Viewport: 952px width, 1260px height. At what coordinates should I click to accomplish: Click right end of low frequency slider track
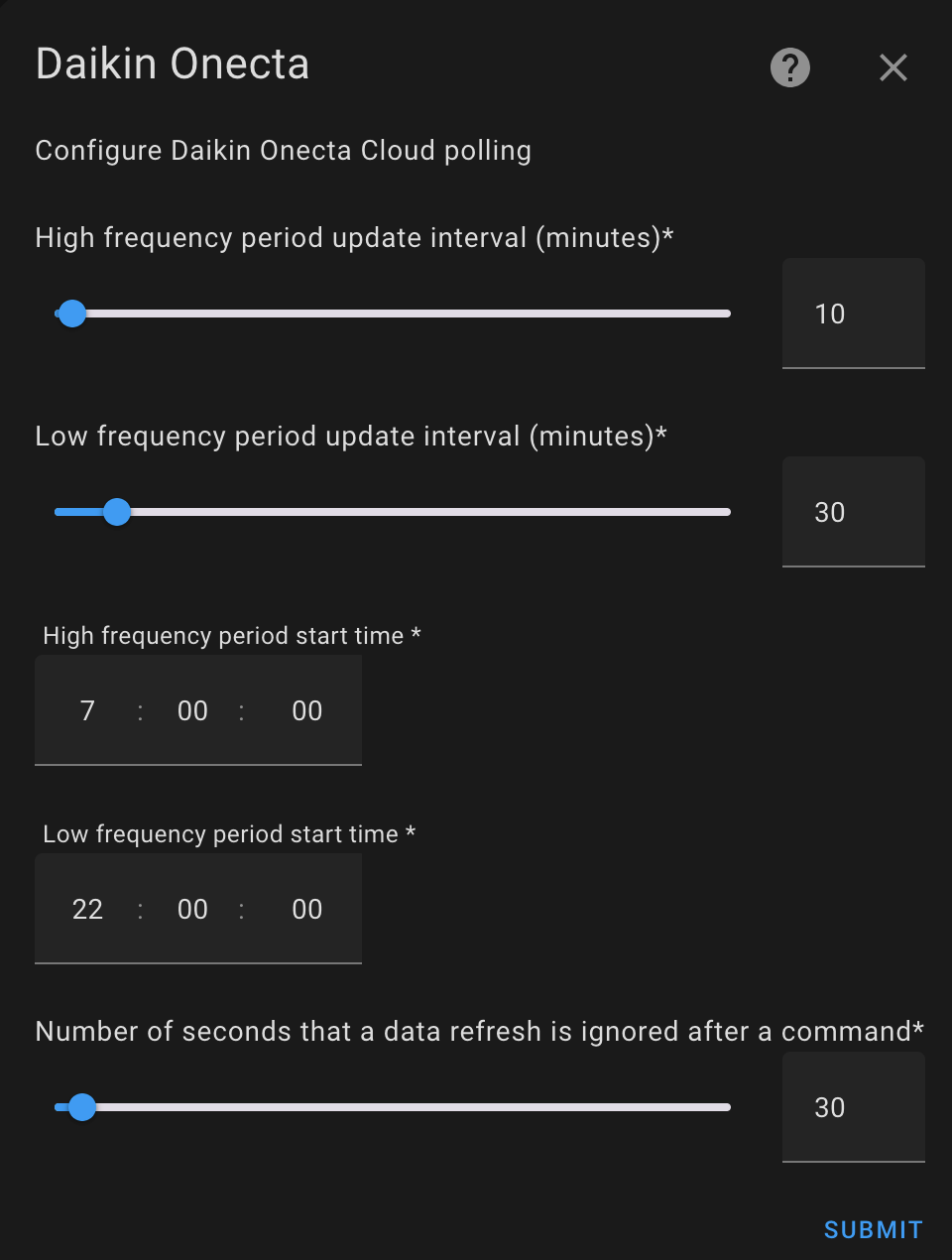[725, 512]
